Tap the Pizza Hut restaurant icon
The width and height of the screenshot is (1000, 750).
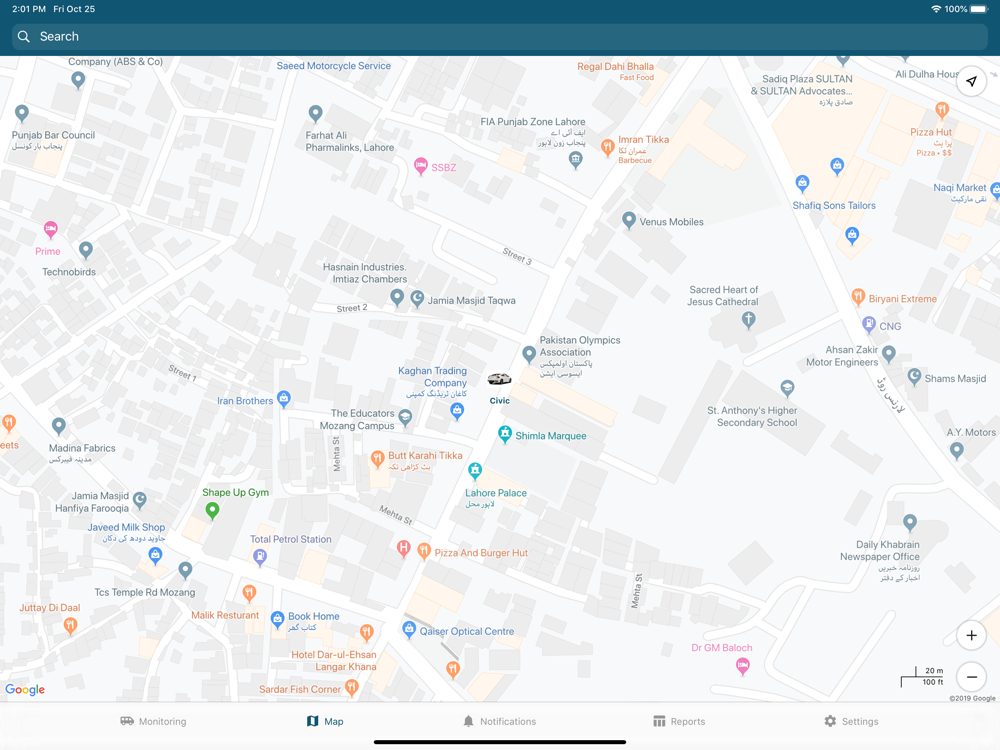[941, 110]
